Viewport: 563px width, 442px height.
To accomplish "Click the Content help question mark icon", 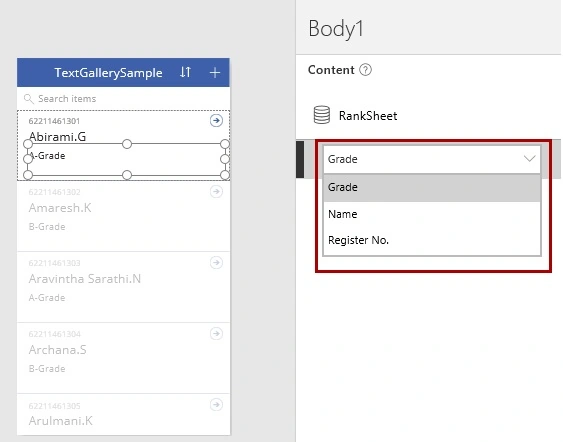I will click(x=366, y=70).
